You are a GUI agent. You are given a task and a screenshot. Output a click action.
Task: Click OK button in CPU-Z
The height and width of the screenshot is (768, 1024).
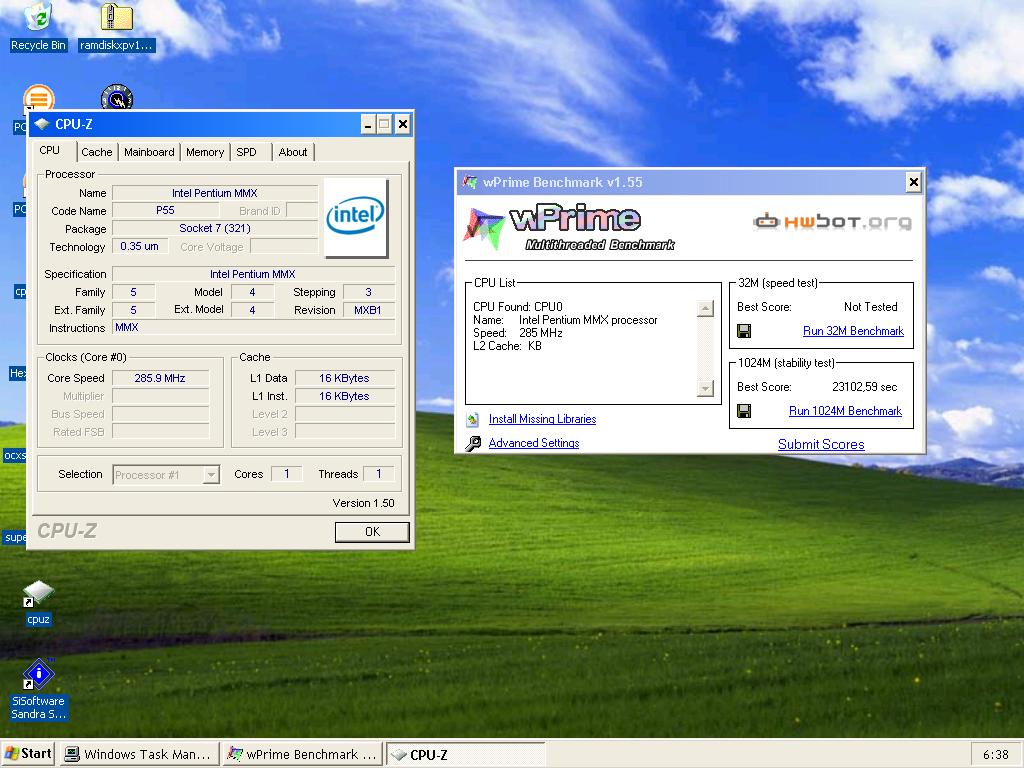tap(372, 532)
